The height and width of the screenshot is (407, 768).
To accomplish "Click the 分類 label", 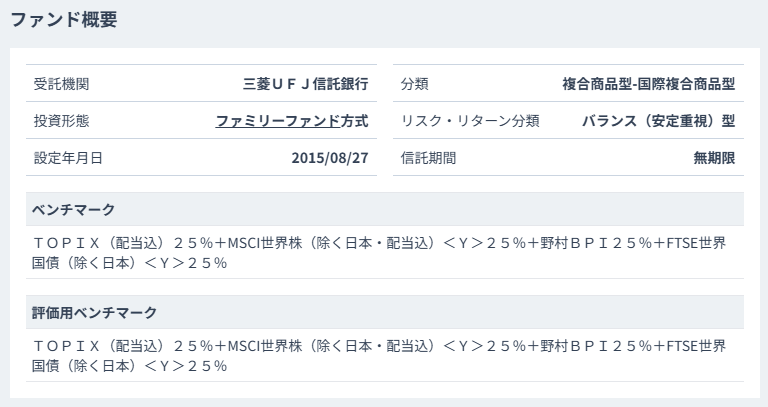I will tap(414, 84).
